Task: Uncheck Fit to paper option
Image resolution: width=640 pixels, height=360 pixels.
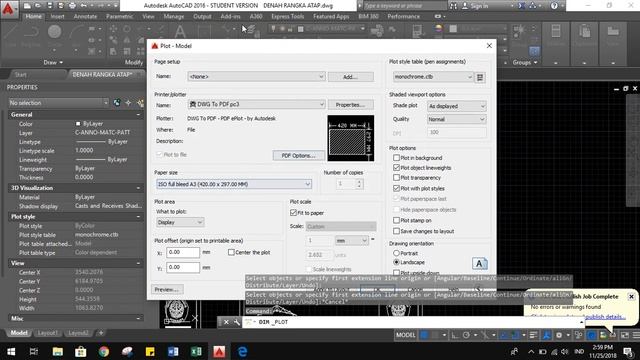Action: click(293, 213)
